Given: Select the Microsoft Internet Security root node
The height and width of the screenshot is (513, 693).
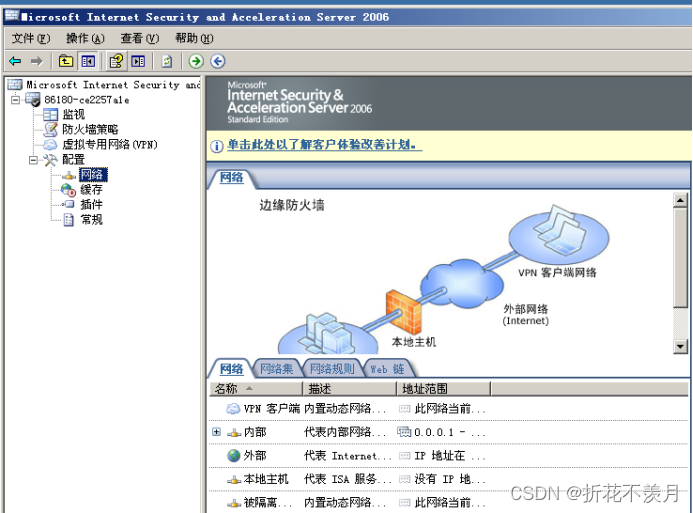Looking at the screenshot, I should [x=113, y=84].
